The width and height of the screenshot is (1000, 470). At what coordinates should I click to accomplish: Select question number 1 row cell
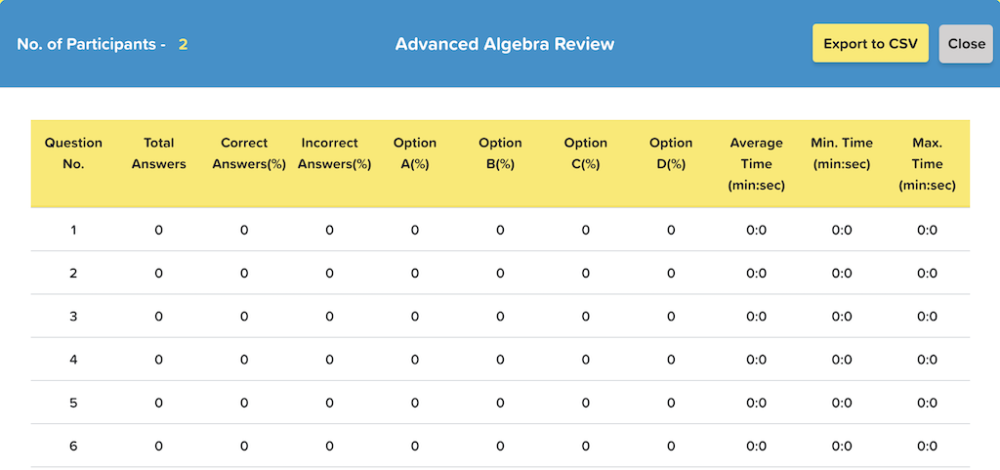pos(73,230)
